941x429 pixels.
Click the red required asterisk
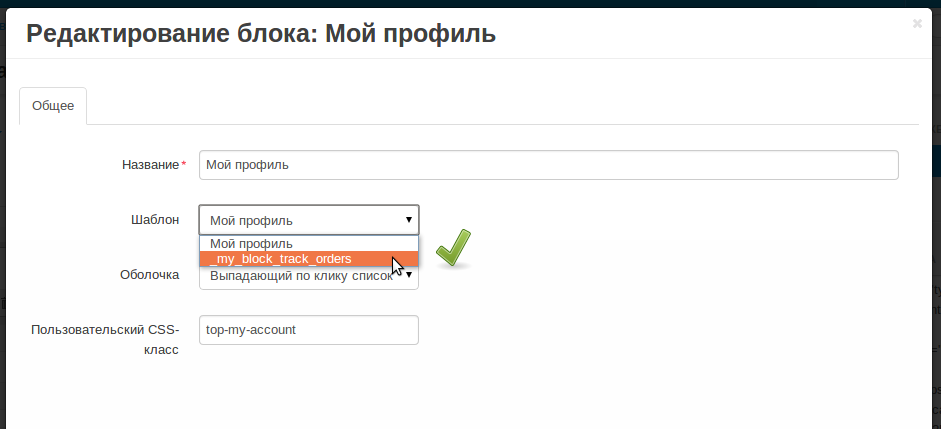pyautogui.click(x=184, y=165)
